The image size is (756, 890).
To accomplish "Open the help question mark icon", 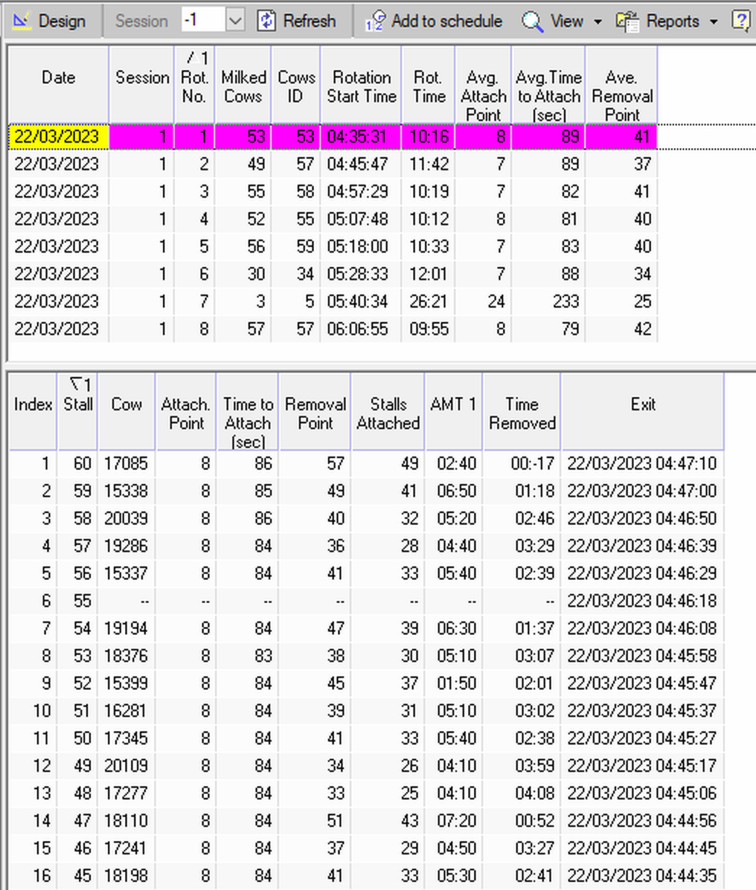I will 742,21.
